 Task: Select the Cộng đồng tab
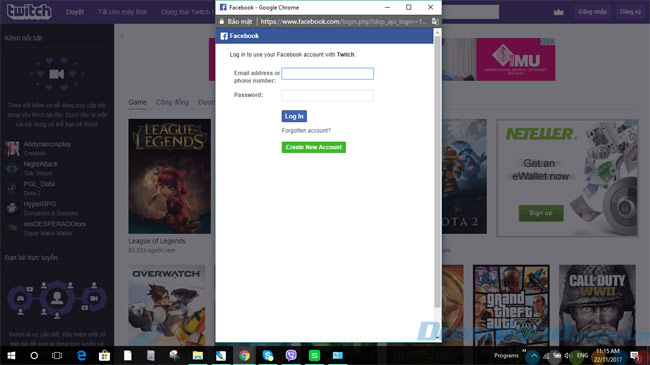coord(172,102)
